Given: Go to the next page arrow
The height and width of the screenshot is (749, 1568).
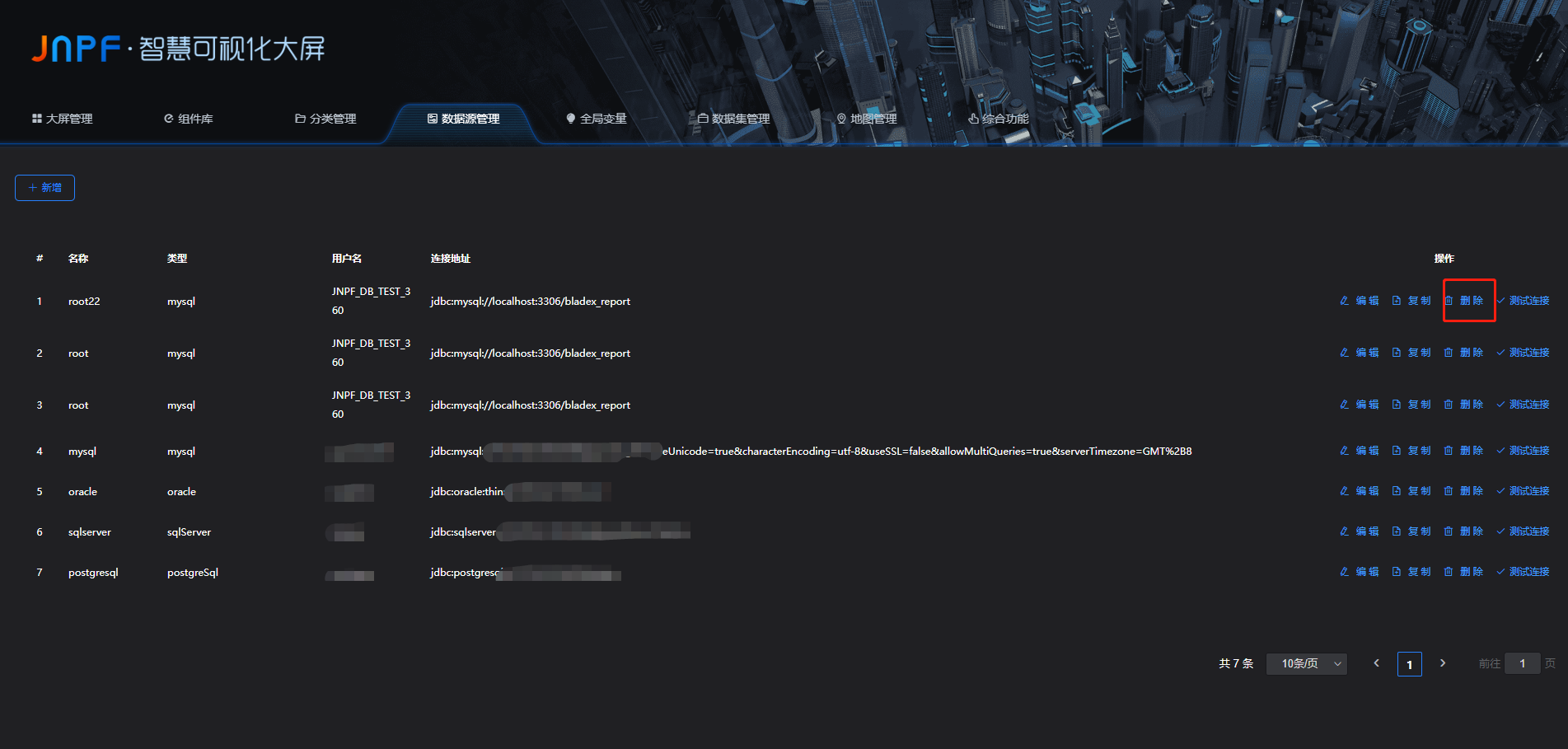Looking at the screenshot, I should [x=1443, y=663].
